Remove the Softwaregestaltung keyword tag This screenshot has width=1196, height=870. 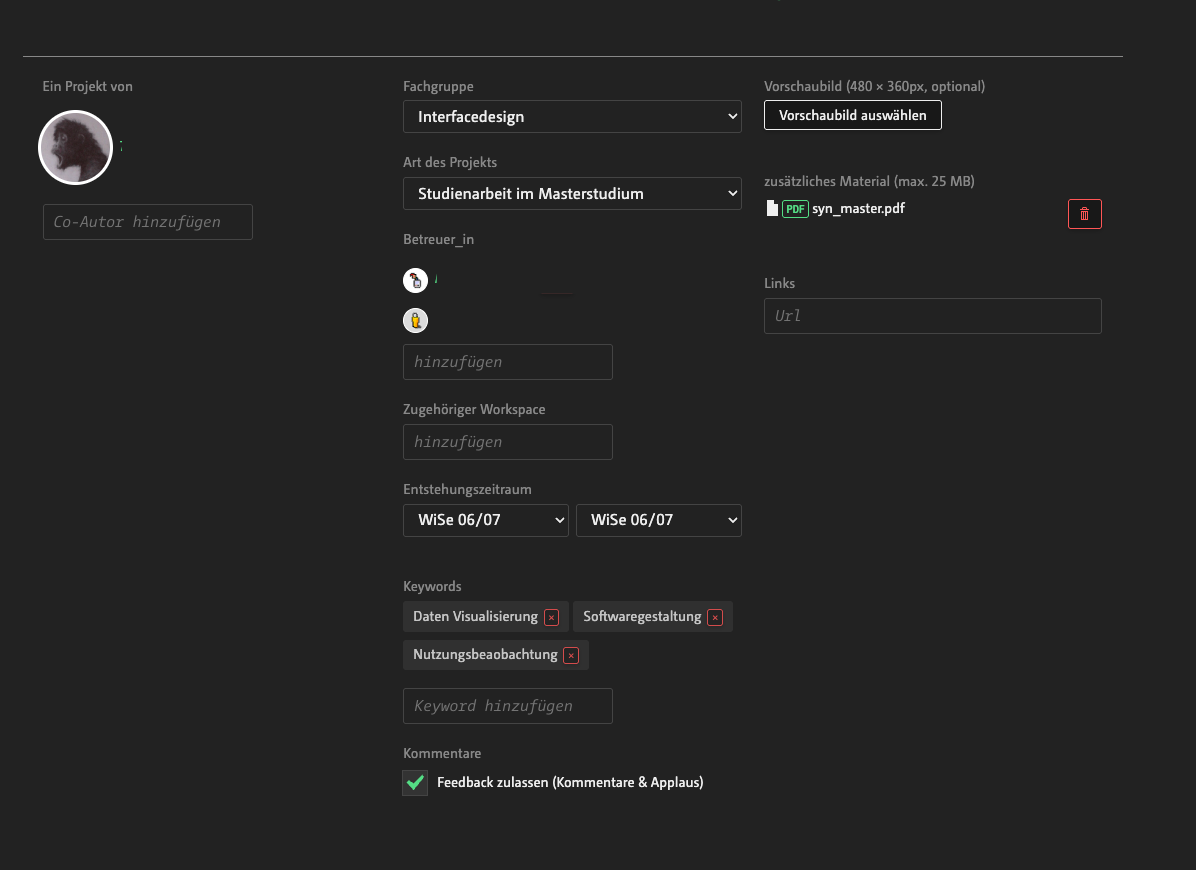(x=714, y=618)
